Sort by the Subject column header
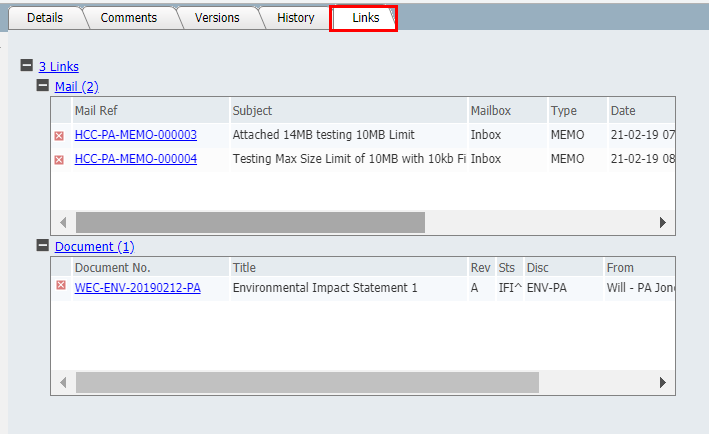The width and height of the screenshot is (709, 434). (x=349, y=110)
